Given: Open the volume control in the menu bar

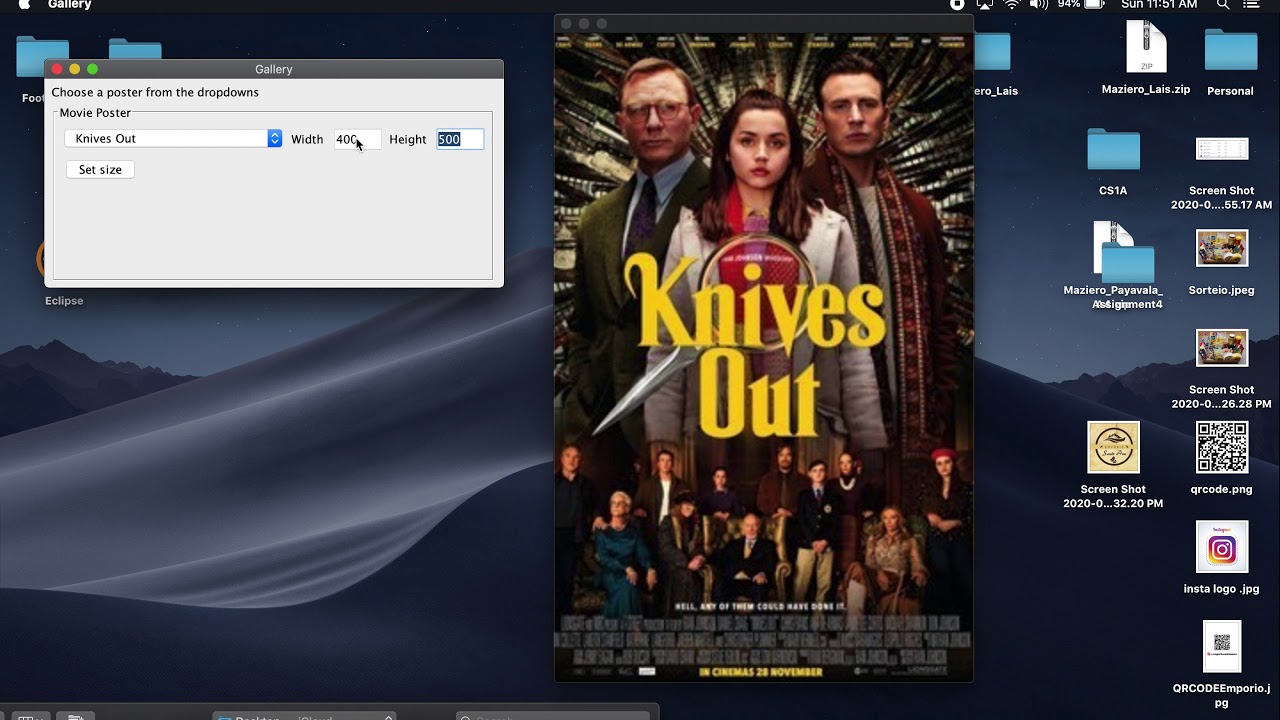Looking at the screenshot, I should coord(1039,5).
